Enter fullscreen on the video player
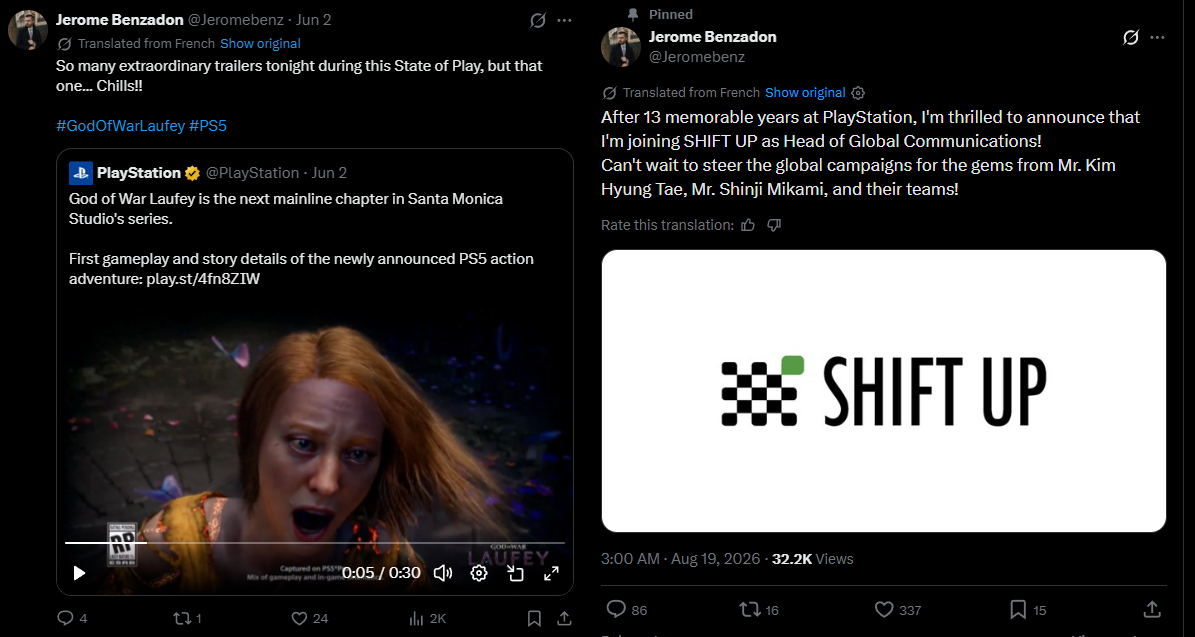1195x637 pixels. tap(551, 573)
